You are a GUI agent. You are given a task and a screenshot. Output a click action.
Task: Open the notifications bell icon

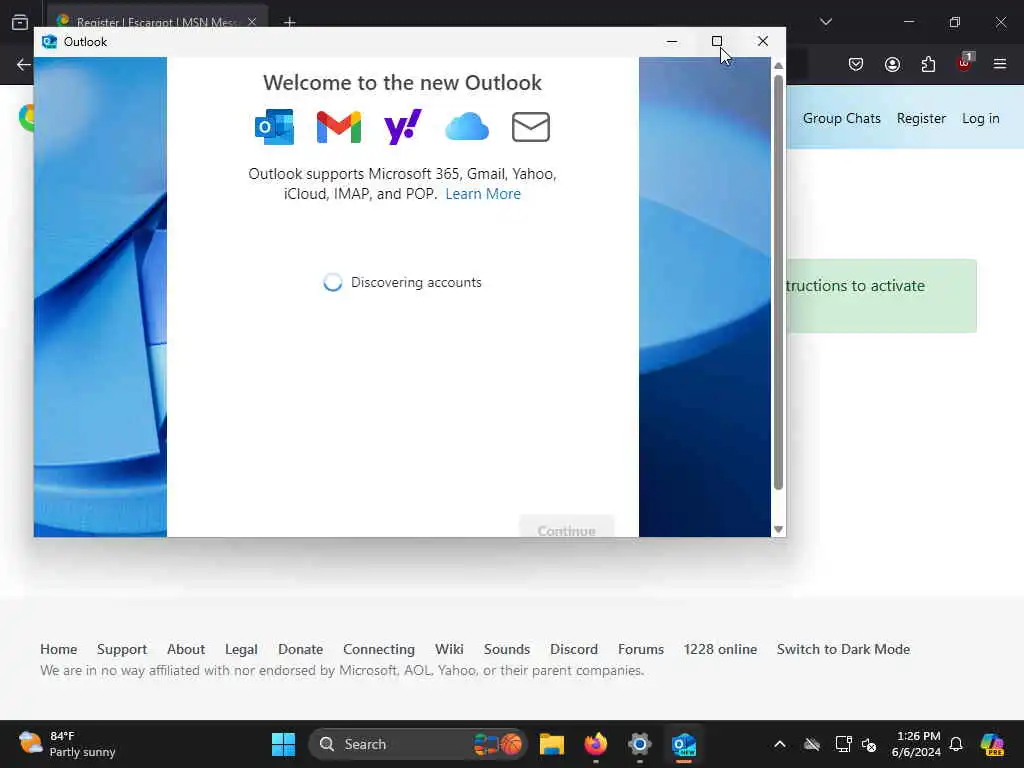[x=956, y=744]
